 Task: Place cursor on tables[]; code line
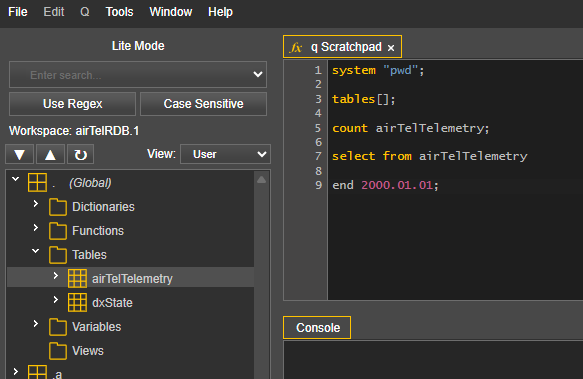click(364, 99)
